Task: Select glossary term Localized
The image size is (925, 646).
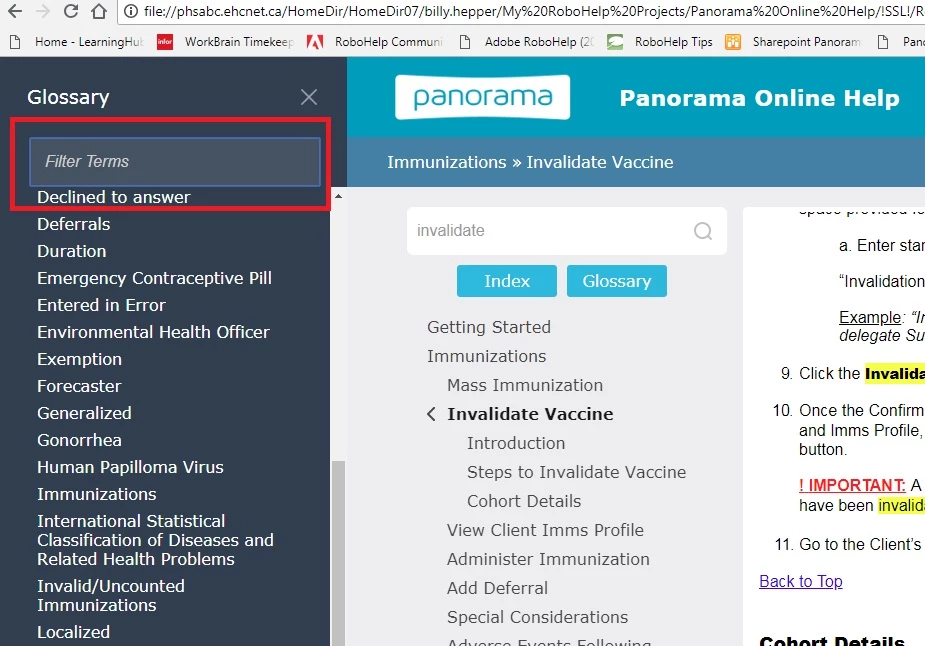Action: pyautogui.click(x=74, y=632)
